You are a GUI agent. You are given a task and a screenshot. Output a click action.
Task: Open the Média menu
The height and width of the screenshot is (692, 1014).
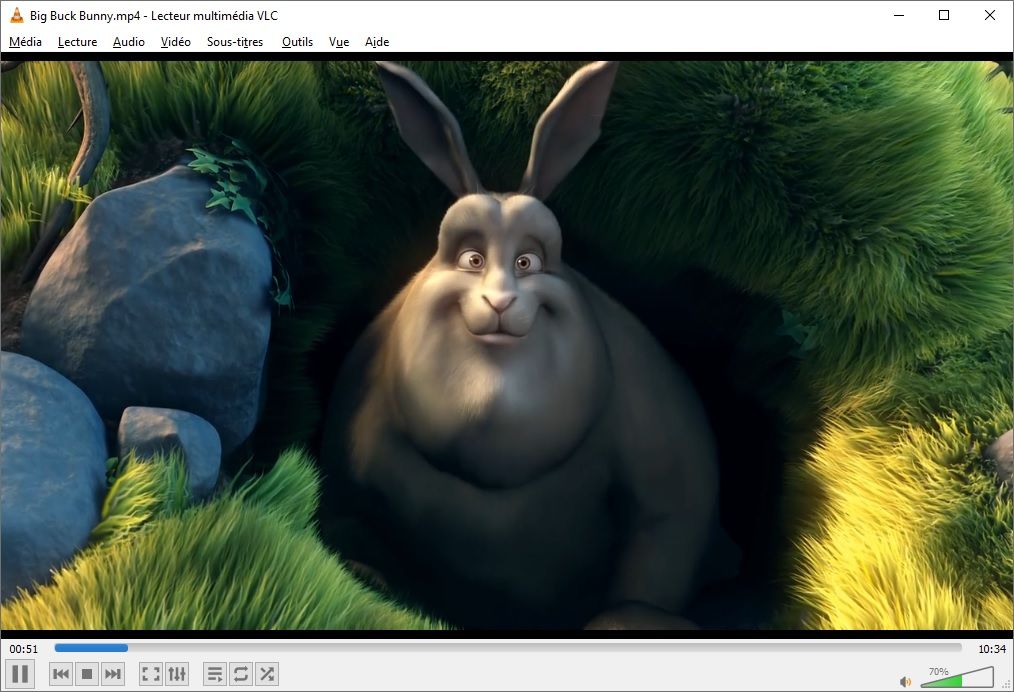click(x=25, y=42)
